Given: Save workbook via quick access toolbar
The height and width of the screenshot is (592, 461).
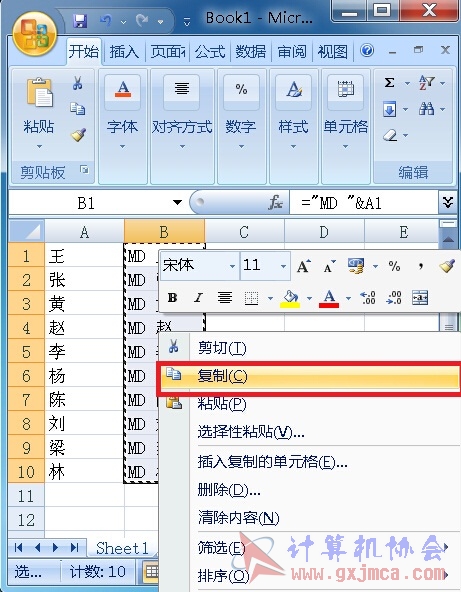Looking at the screenshot, I should [80, 21].
